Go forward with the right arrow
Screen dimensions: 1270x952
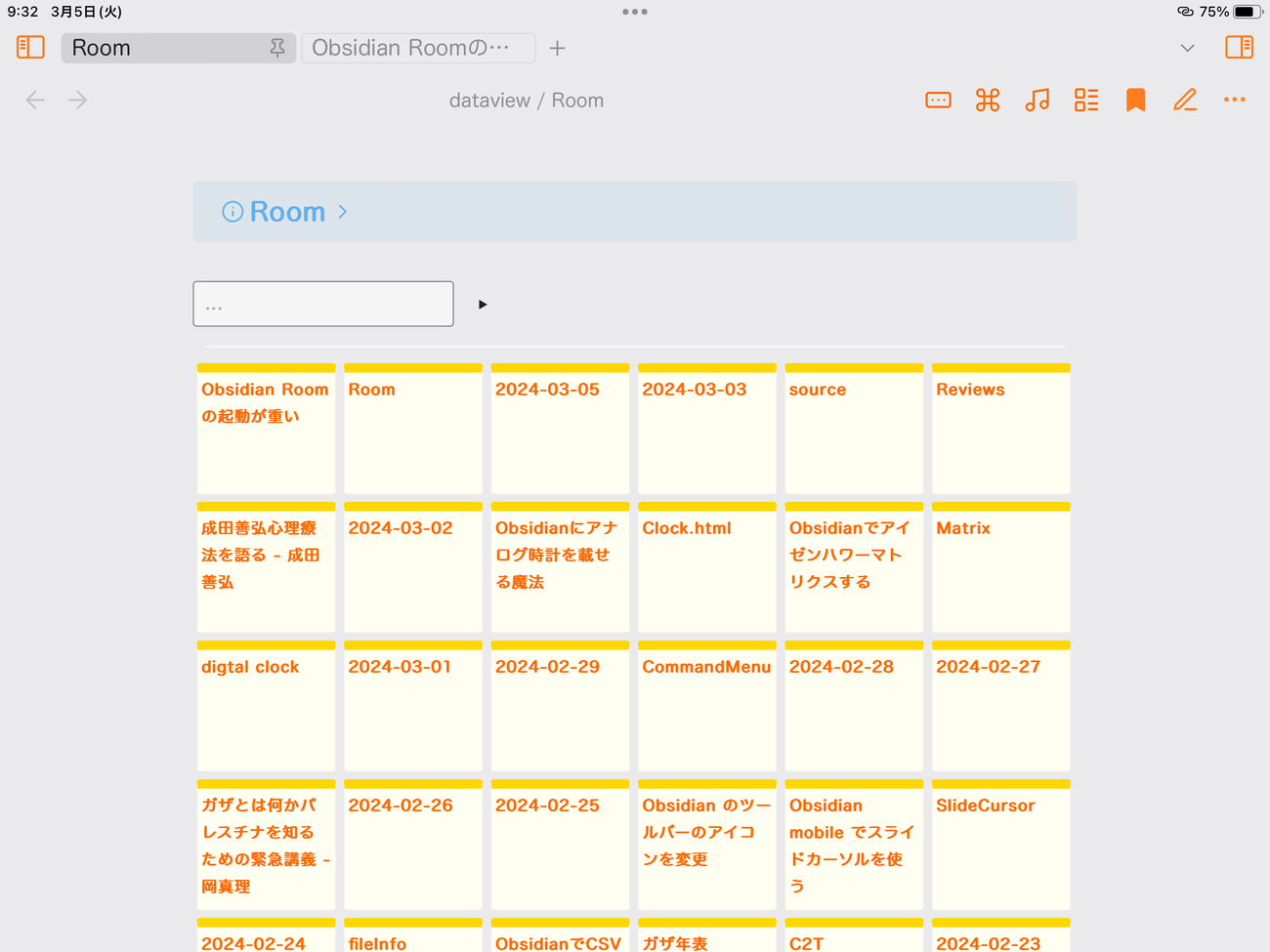pos(78,100)
